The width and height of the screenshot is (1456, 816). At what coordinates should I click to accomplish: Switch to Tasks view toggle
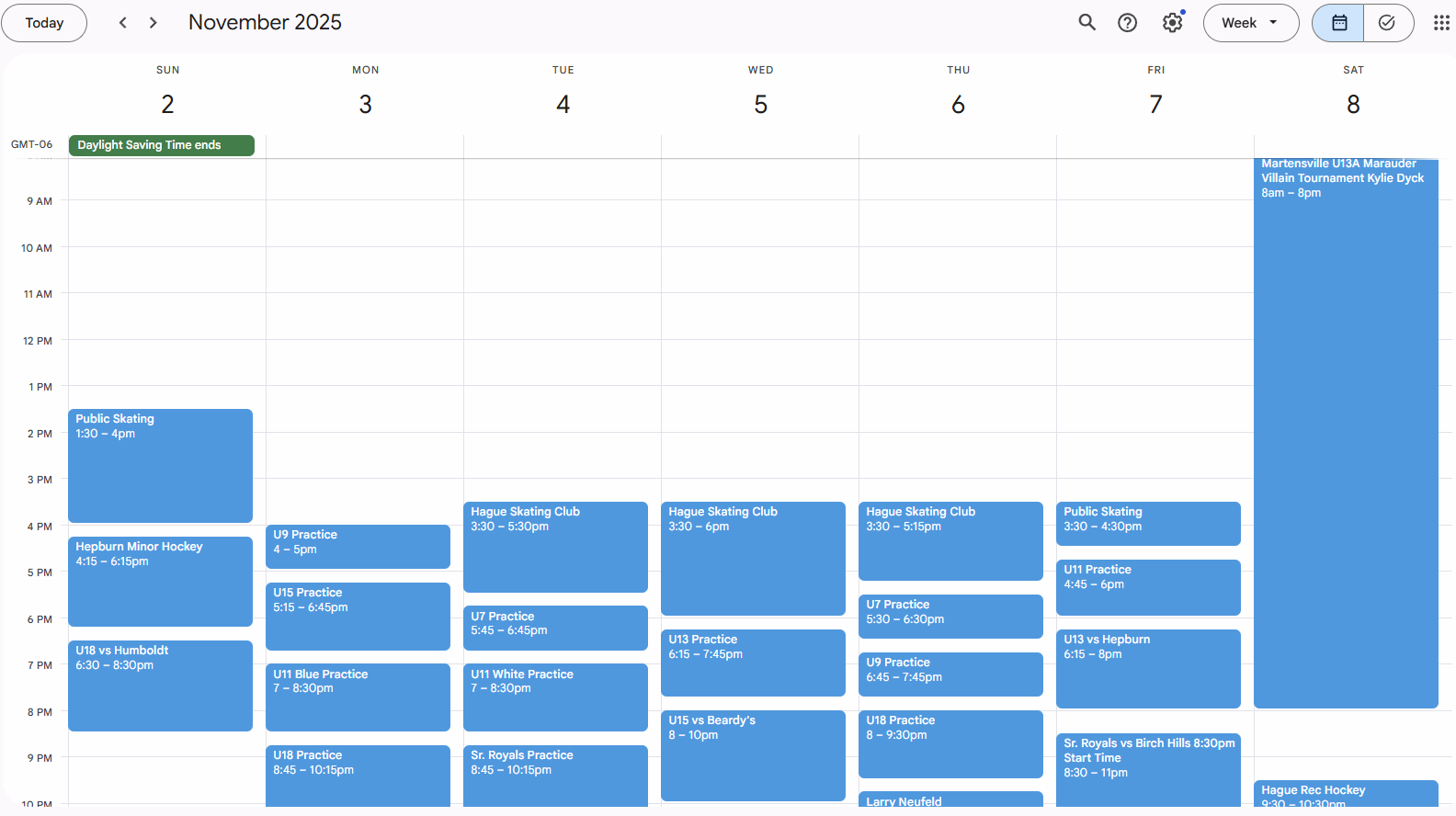[1387, 23]
